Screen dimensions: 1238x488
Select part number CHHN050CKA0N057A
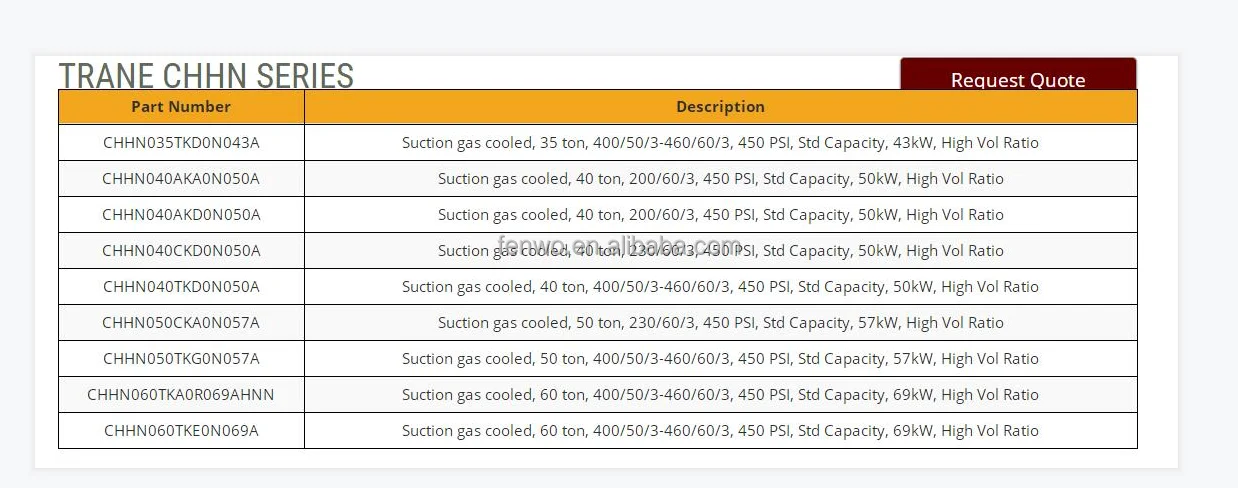(x=181, y=323)
